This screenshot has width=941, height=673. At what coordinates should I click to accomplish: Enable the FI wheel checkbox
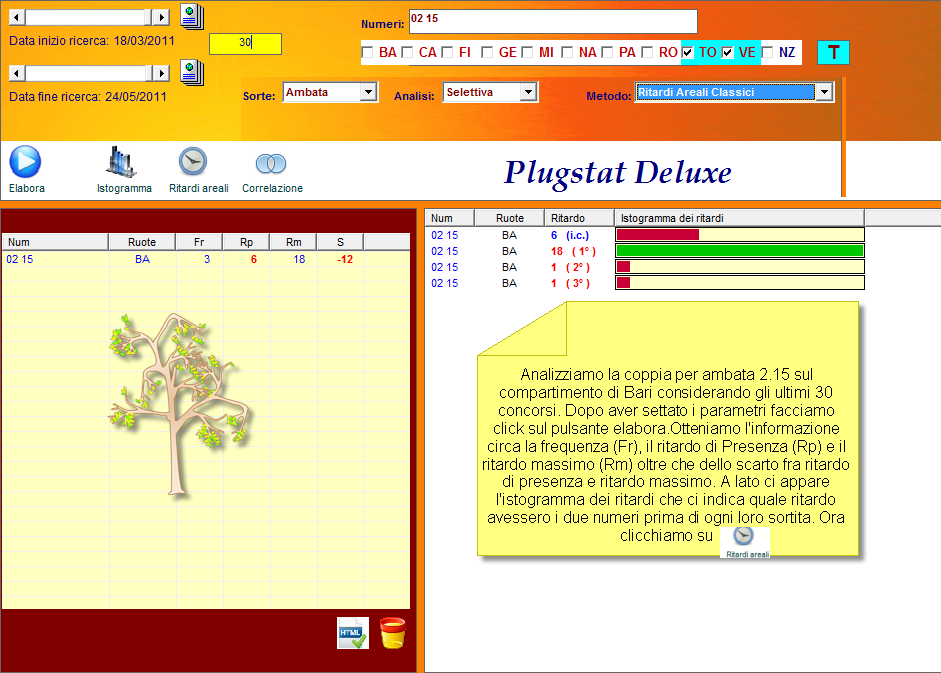(x=447, y=52)
